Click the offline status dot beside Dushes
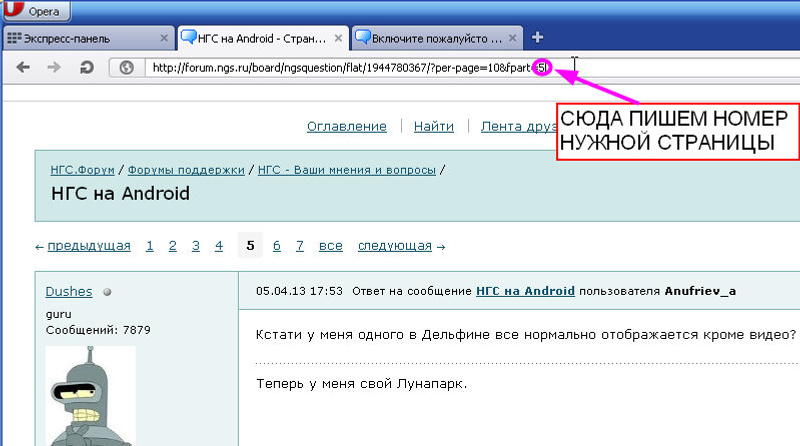Image resolution: width=800 pixels, height=446 pixels. pyautogui.click(x=107, y=292)
